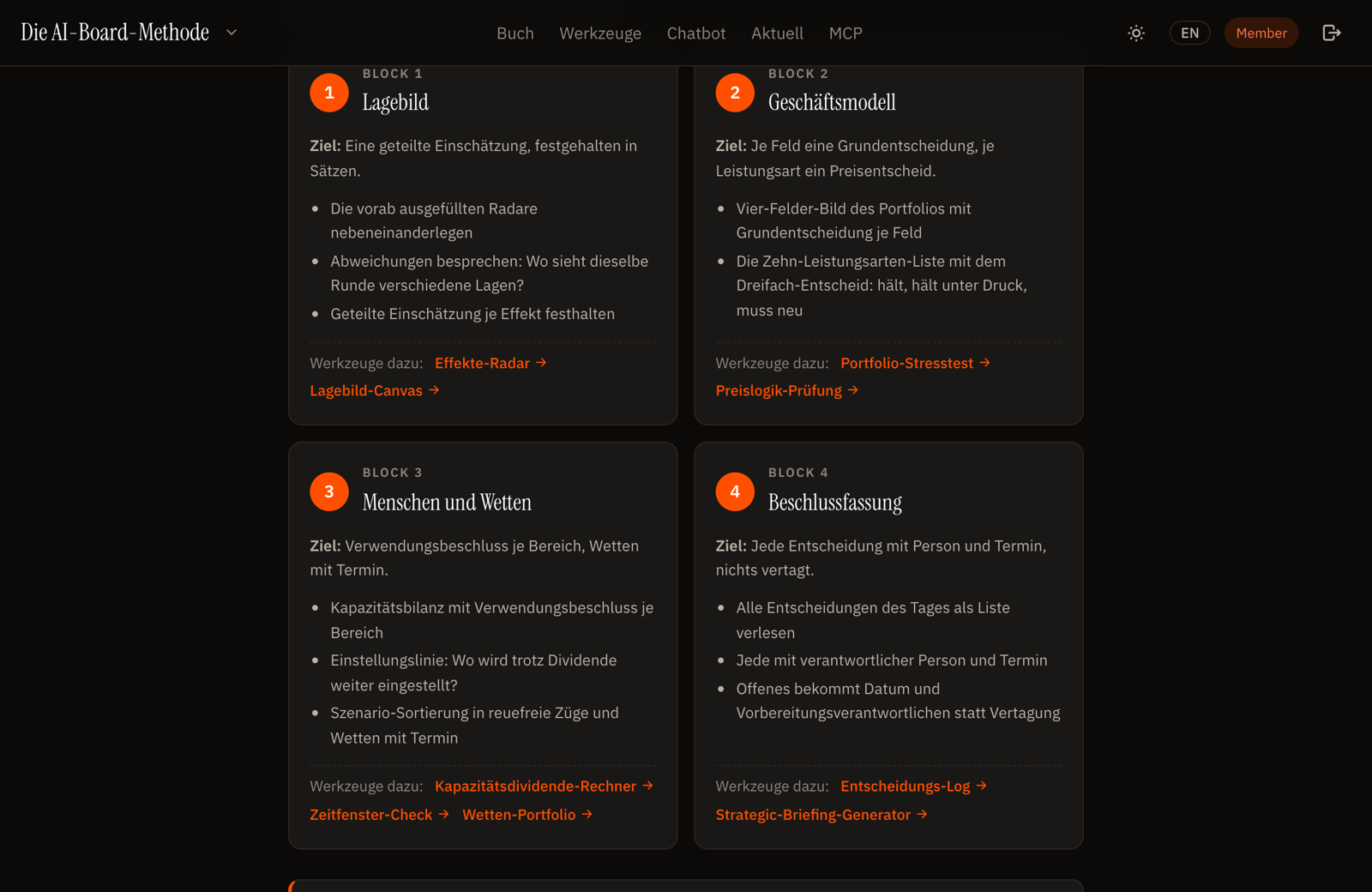The height and width of the screenshot is (892, 1372).
Task: Click the logout icon in header
Action: 1331,33
